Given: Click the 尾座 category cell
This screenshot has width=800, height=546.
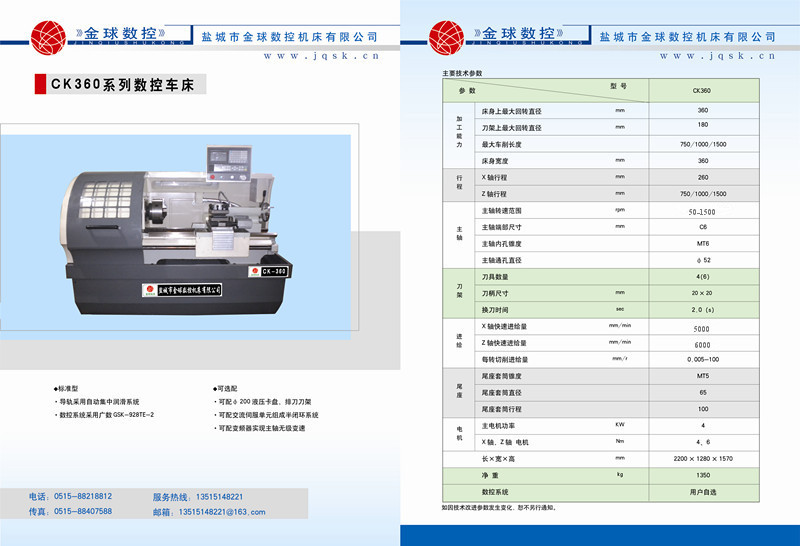Looking at the screenshot, I should tap(459, 391).
